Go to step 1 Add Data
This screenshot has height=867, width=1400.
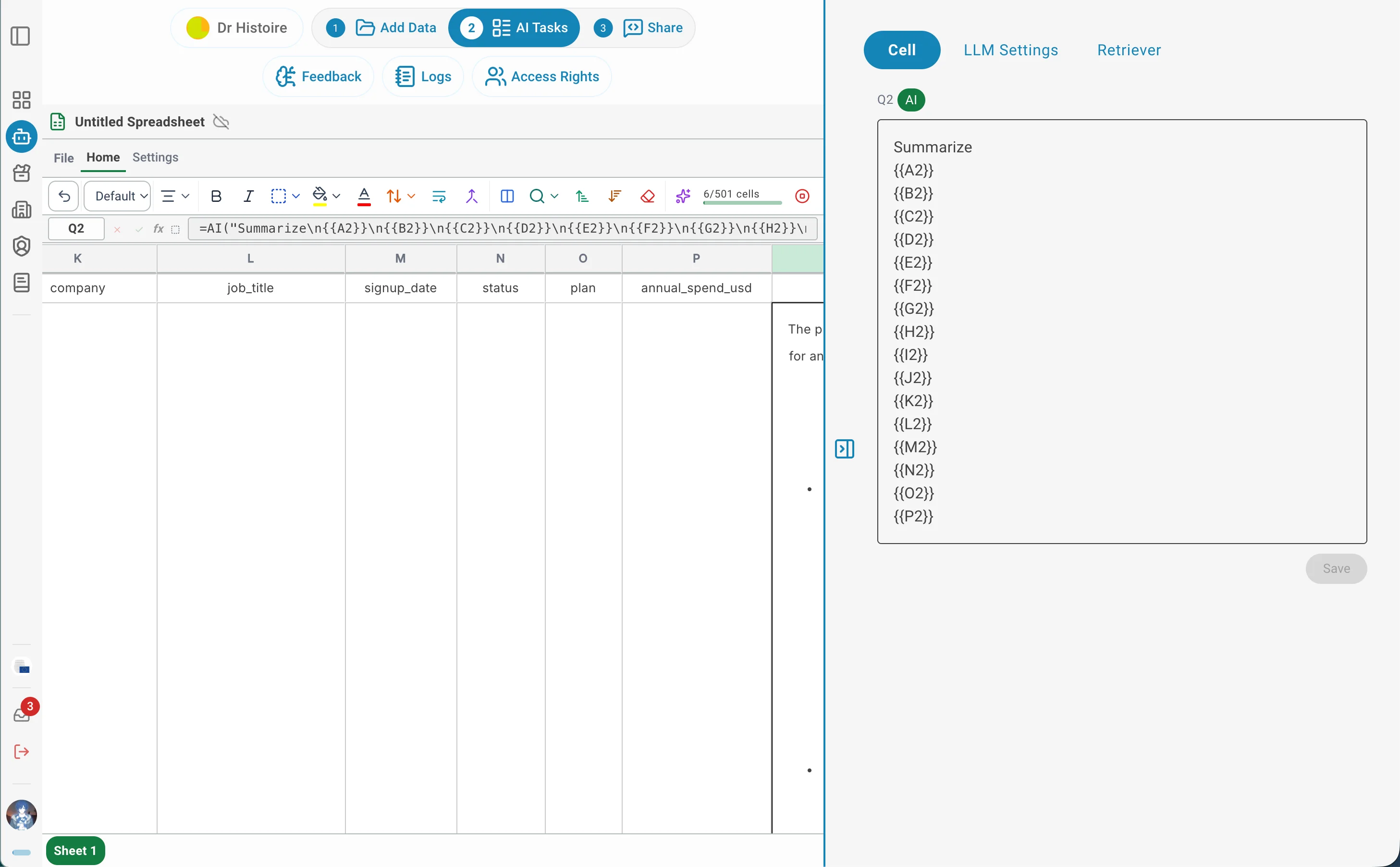tap(381, 27)
